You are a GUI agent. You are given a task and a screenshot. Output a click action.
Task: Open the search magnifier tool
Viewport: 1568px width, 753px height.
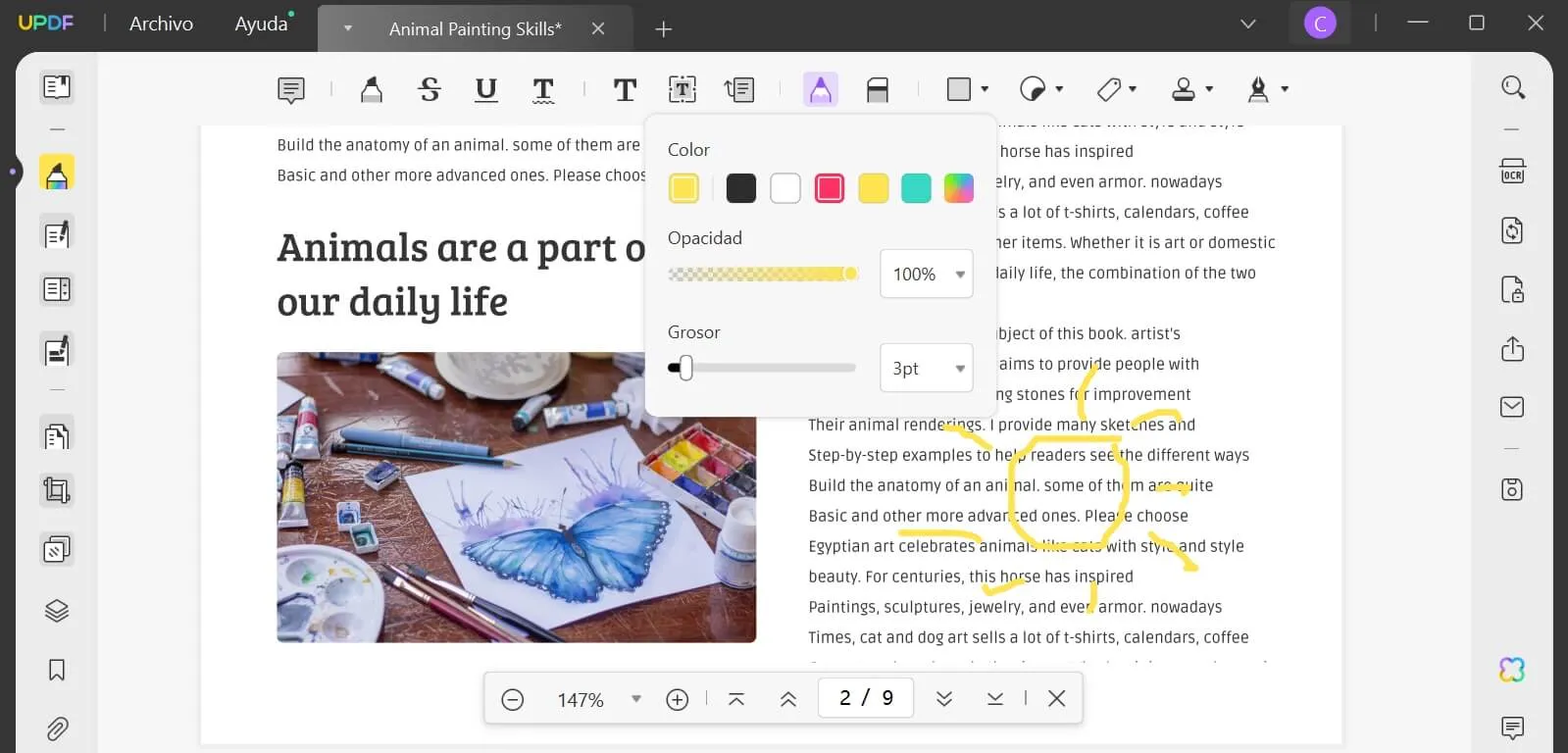(1513, 87)
